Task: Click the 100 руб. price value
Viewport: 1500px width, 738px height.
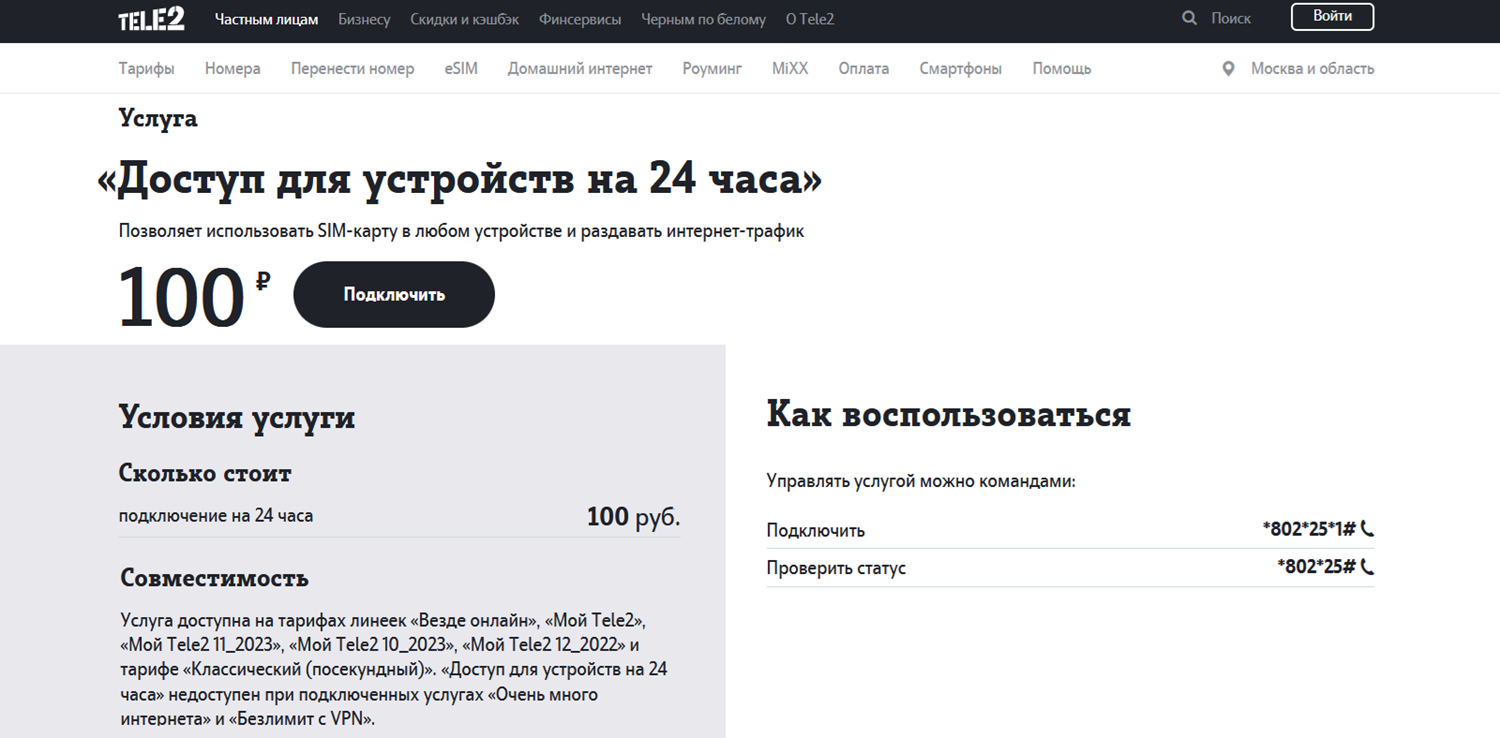Action: (633, 517)
